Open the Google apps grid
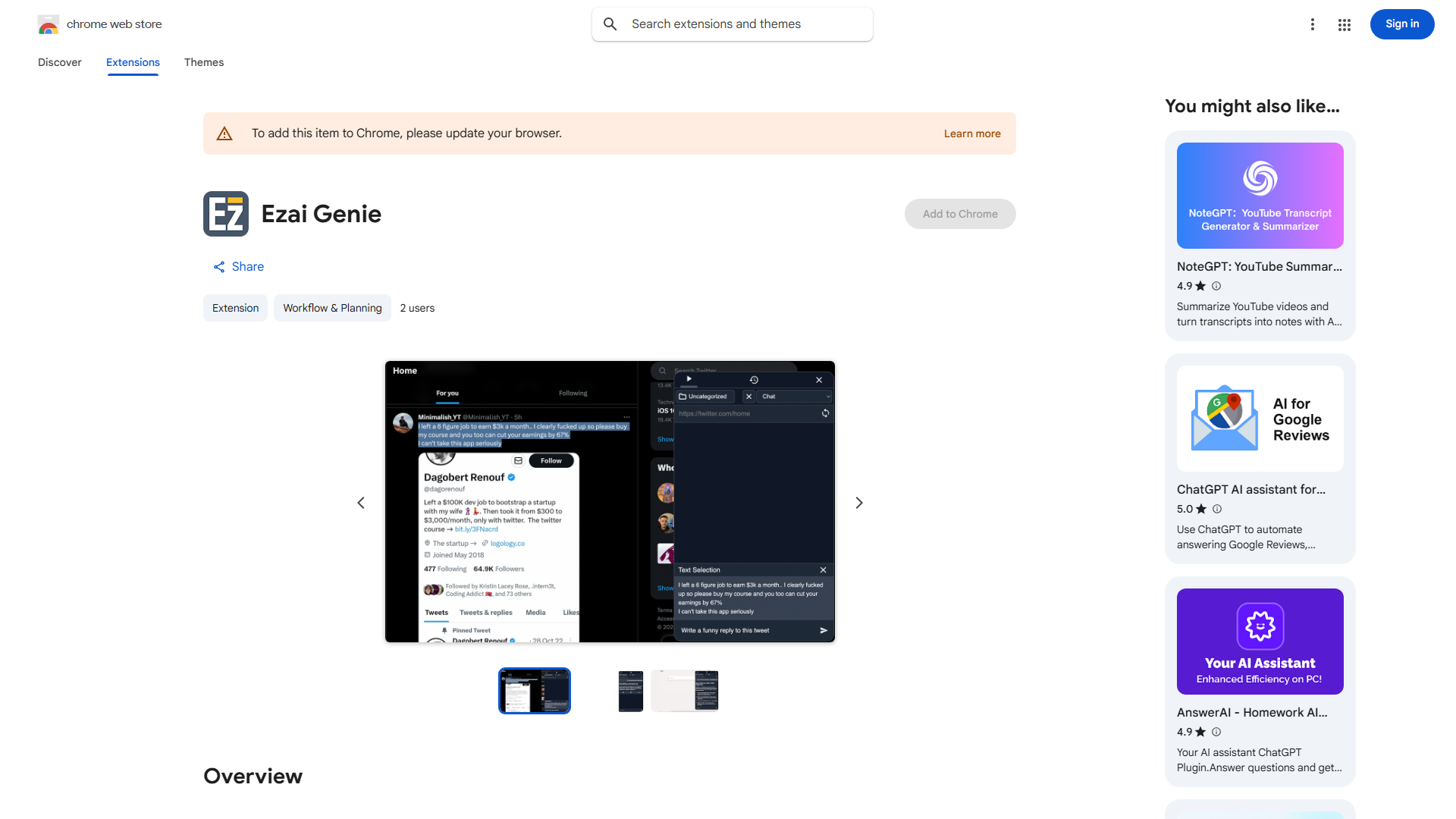The width and height of the screenshot is (1456, 819). [x=1344, y=24]
